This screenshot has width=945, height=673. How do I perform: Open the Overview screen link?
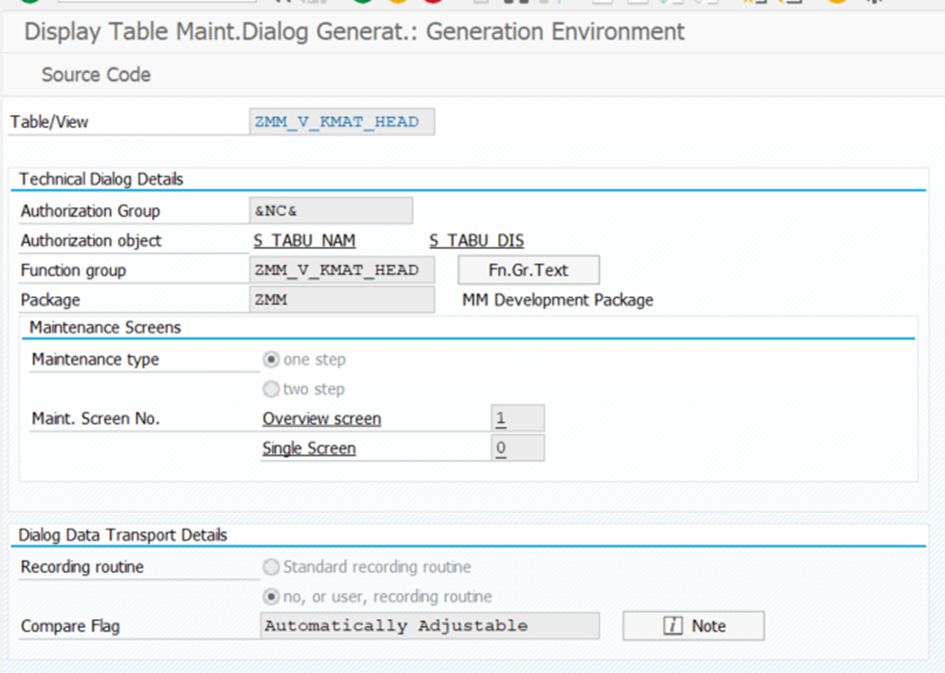tap(321, 419)
